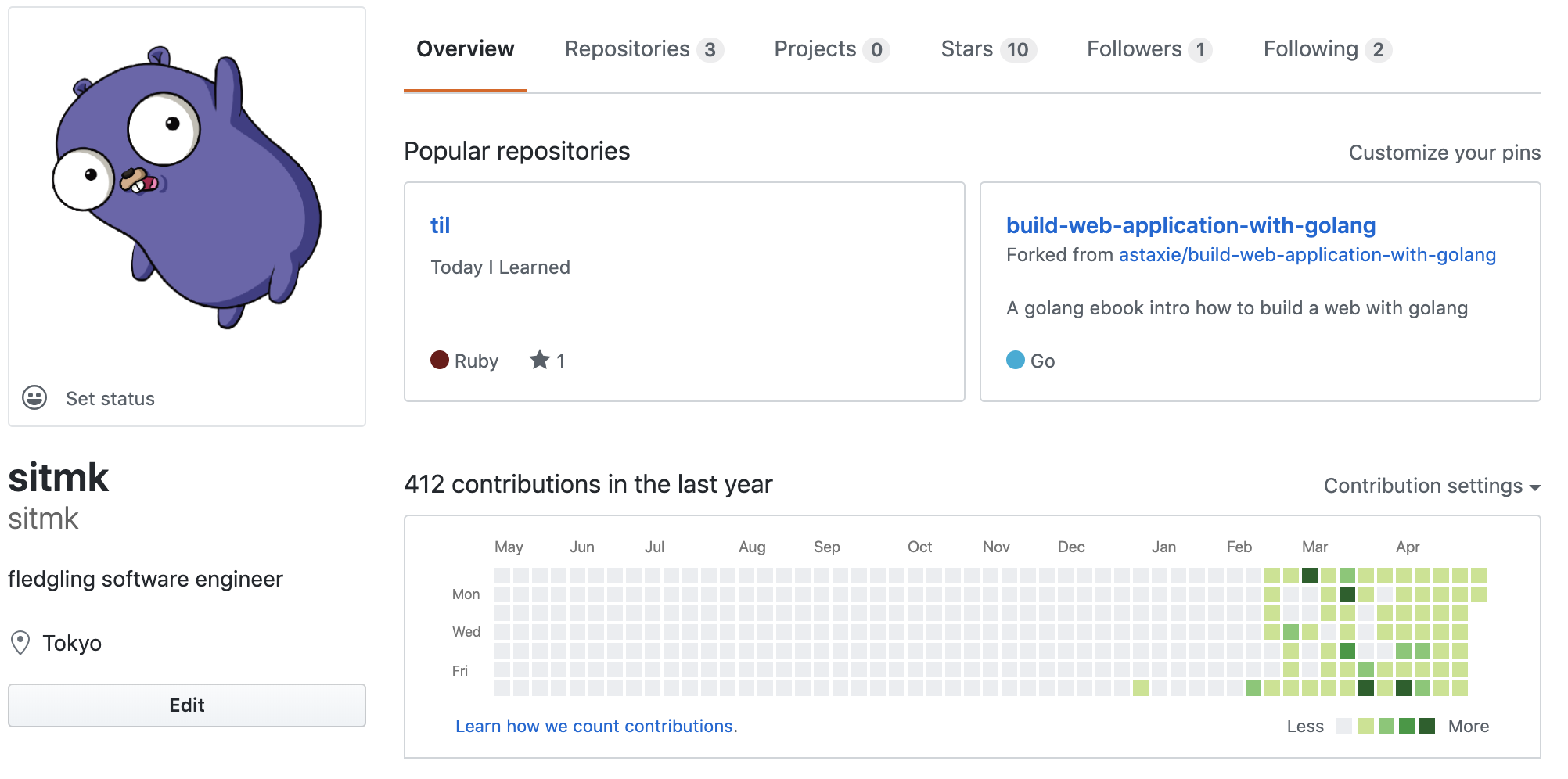Click the 412 contributions in the last year heading
1568x779 pixels.
coord(588,484)
